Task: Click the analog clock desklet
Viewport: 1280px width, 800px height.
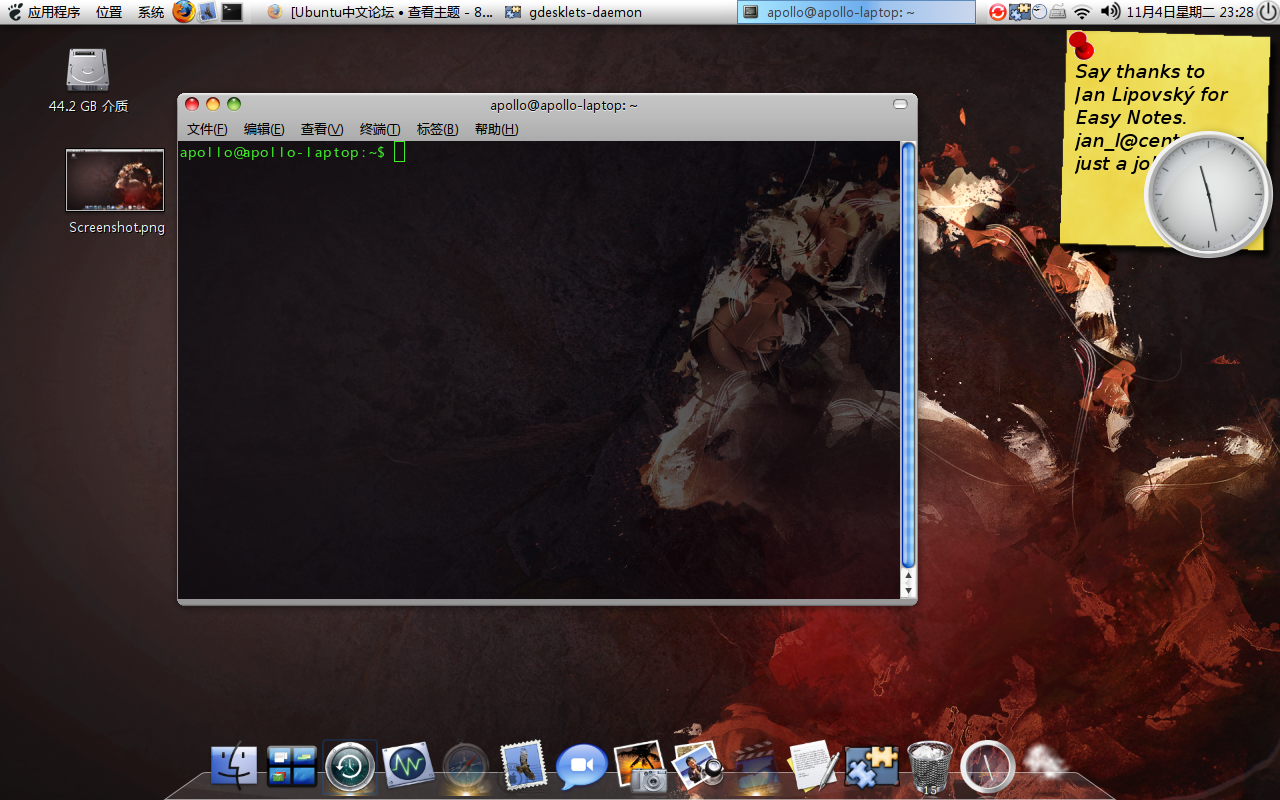Action: point(1208,194)
